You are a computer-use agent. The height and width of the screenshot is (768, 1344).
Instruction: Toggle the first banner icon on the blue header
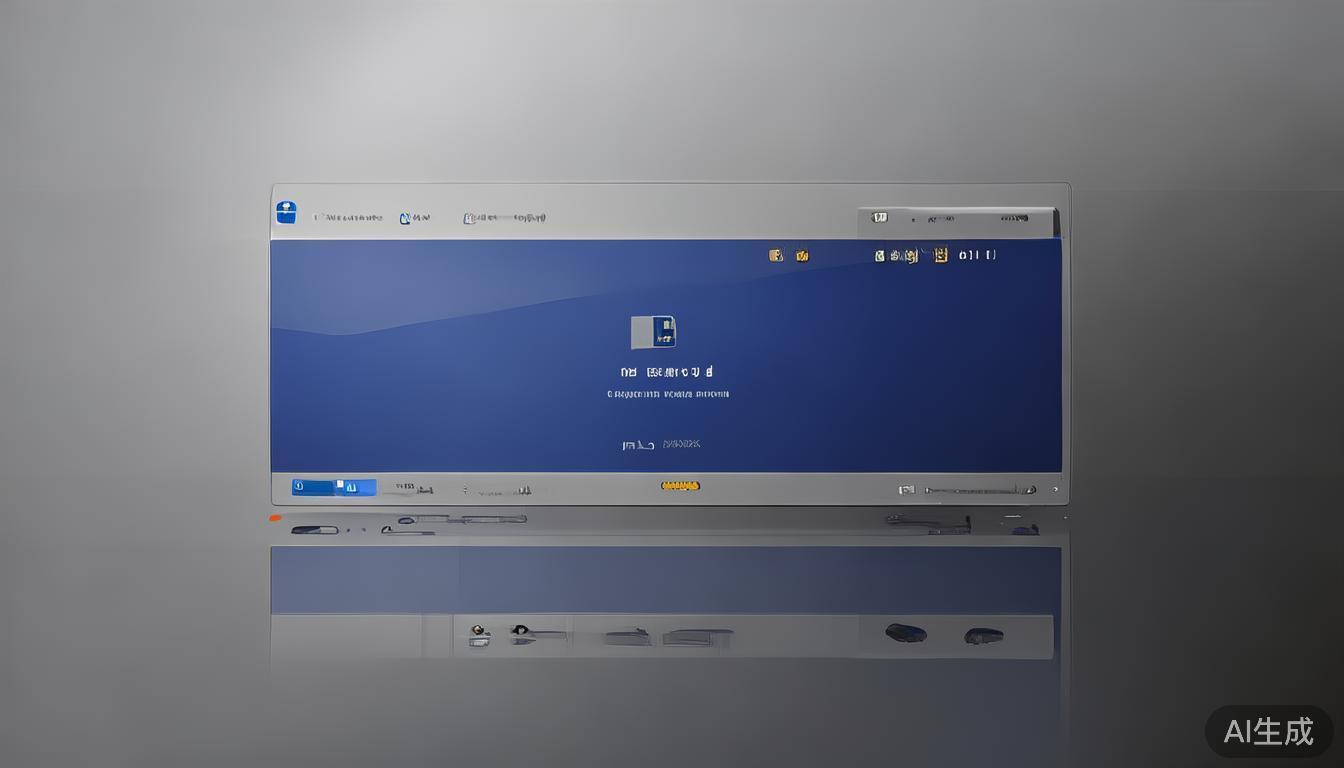point(777,254)
